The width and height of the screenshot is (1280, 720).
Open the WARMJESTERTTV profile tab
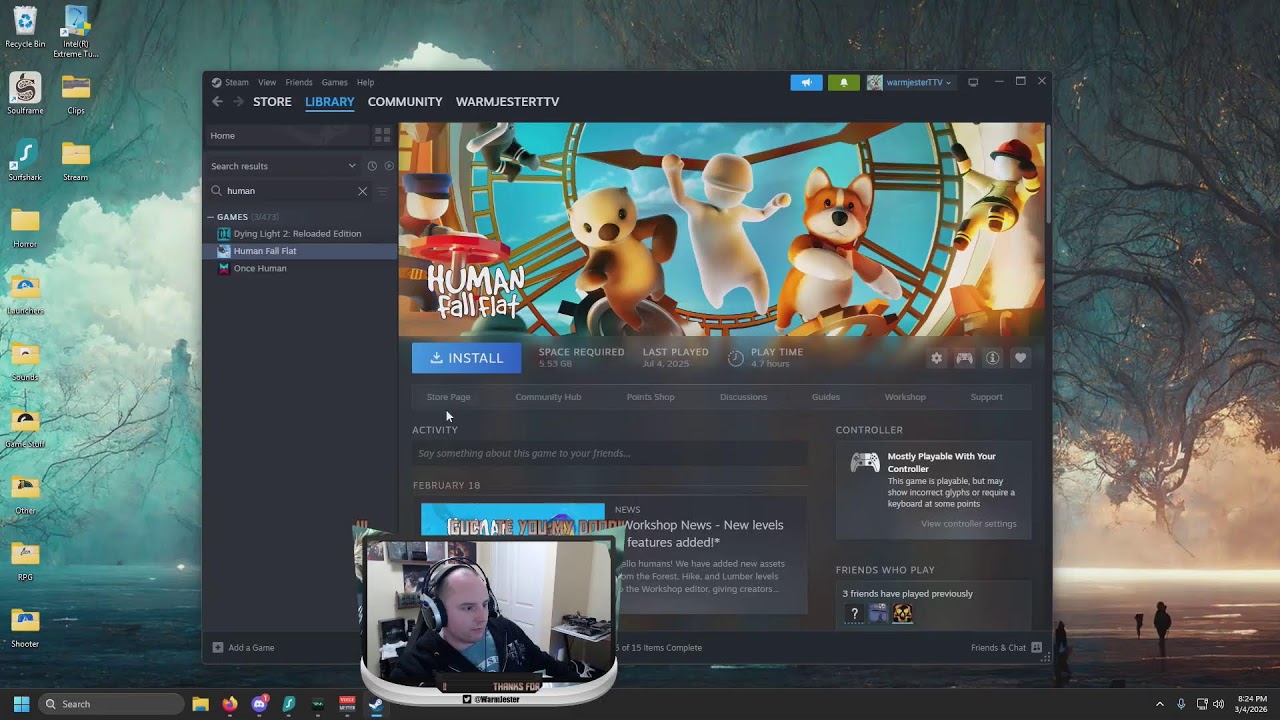[507, 102]
